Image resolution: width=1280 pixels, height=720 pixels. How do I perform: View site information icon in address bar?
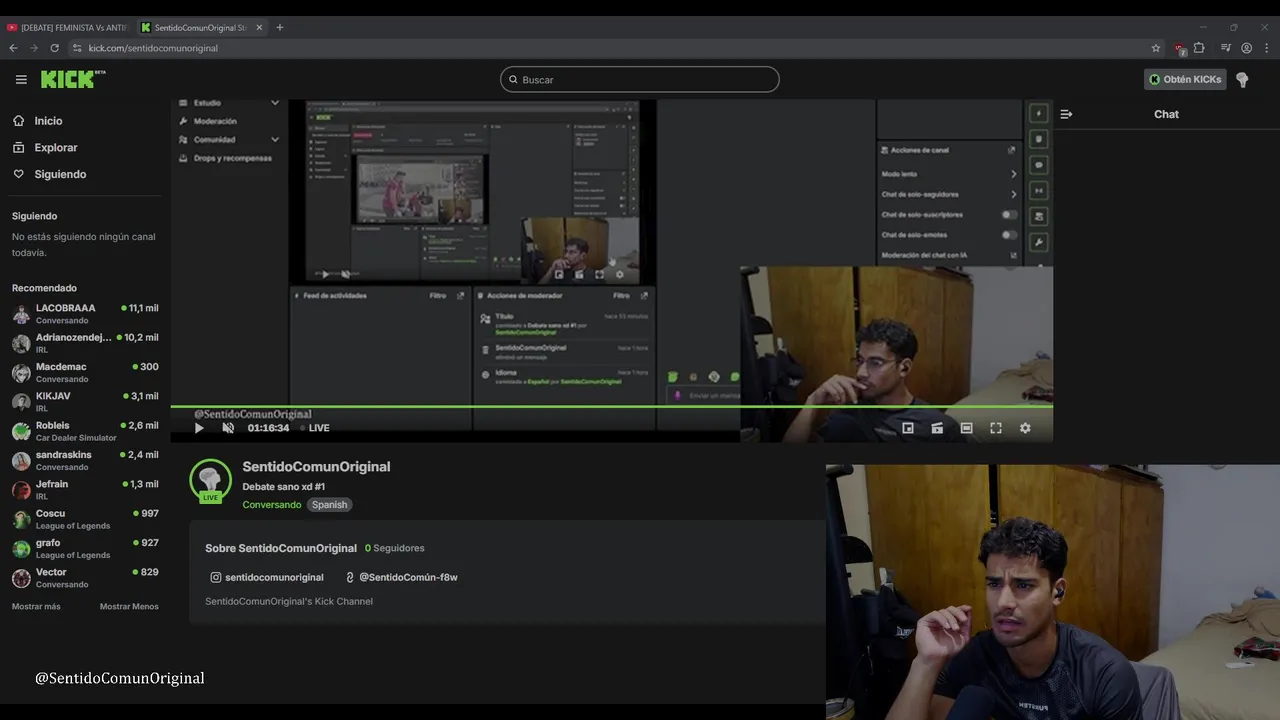tap(78, 48)
